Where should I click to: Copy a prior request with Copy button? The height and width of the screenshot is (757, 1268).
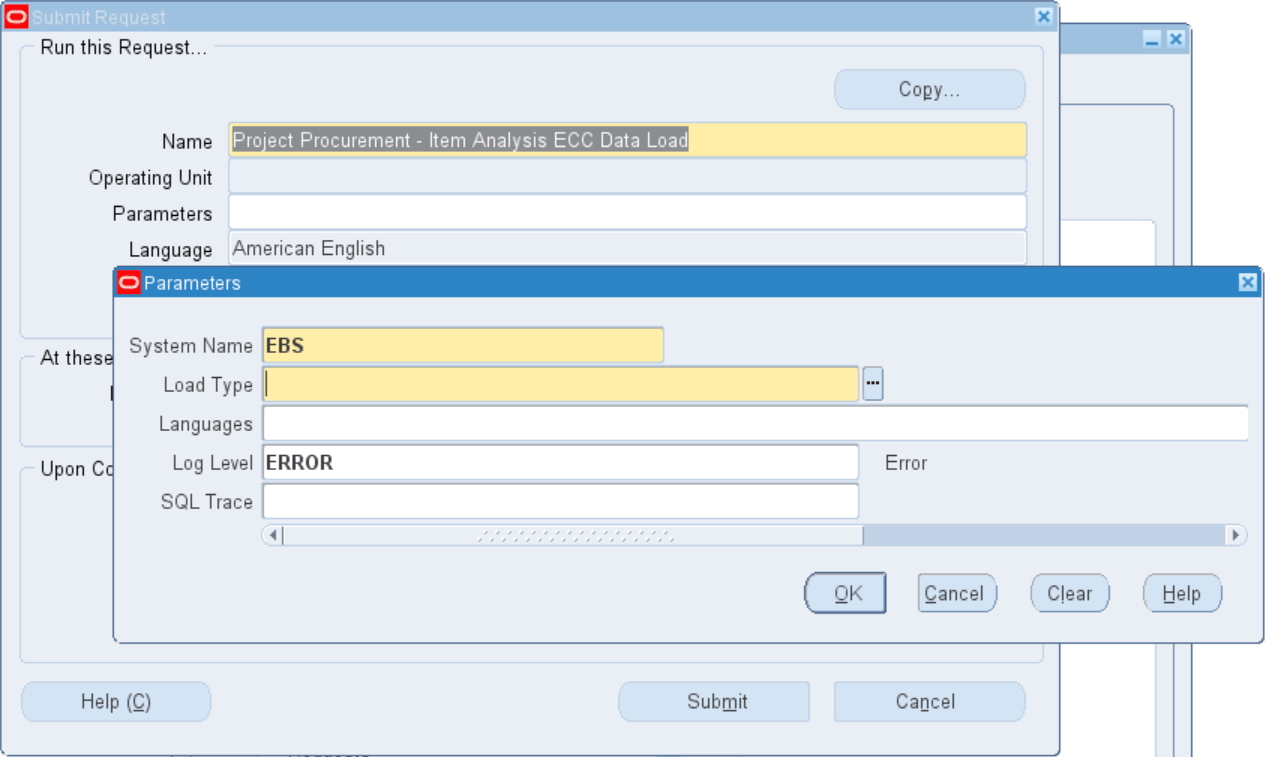point(930,90)
